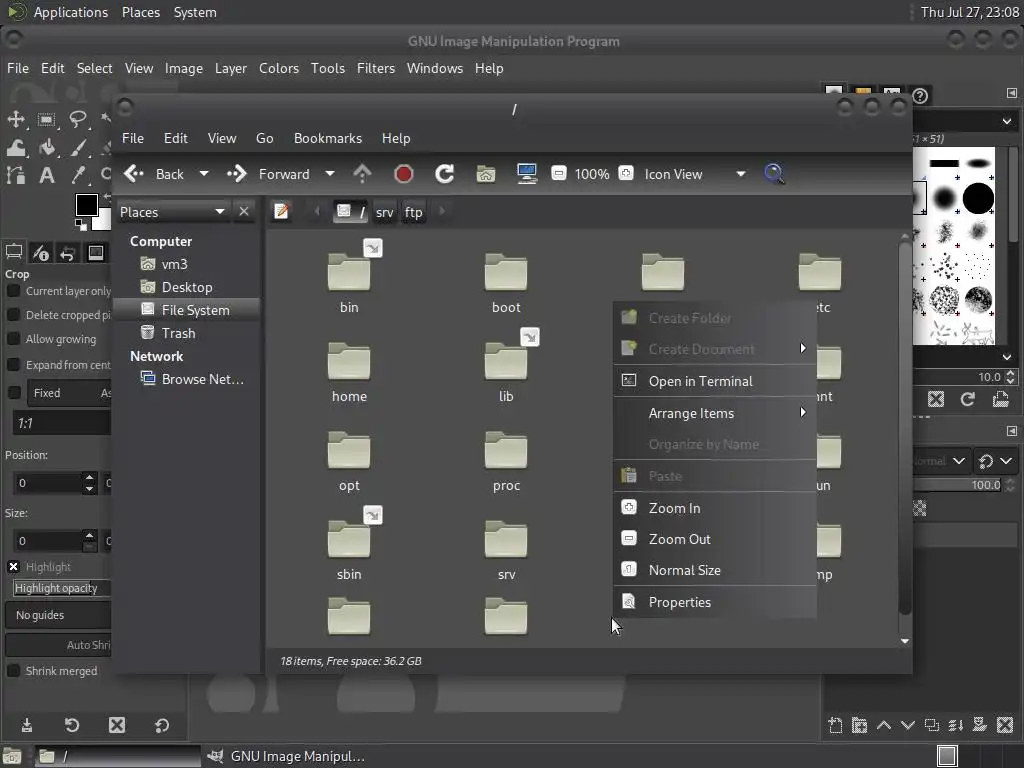Select the Text tool in GIMP toolbox
This screenshot has height=768, width=1024.
46,175
